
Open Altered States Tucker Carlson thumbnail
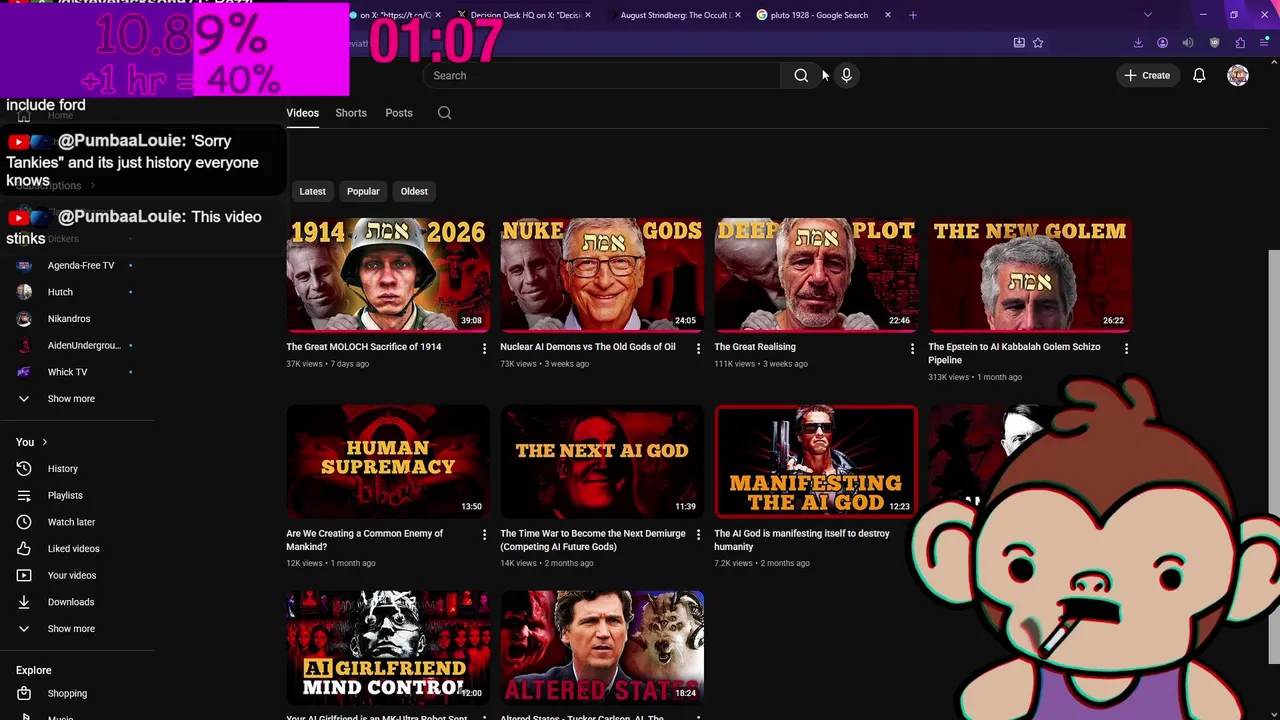[602, 647]
